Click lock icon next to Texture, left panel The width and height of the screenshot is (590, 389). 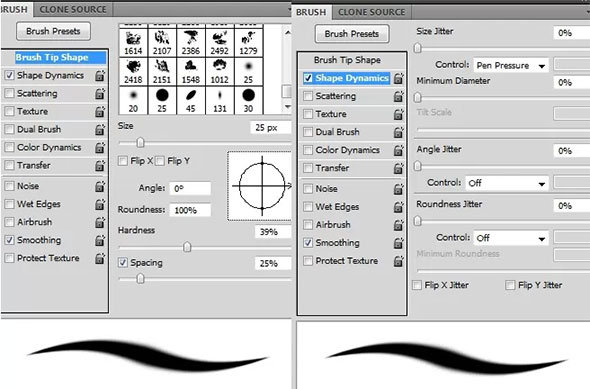tap(100, 111)
